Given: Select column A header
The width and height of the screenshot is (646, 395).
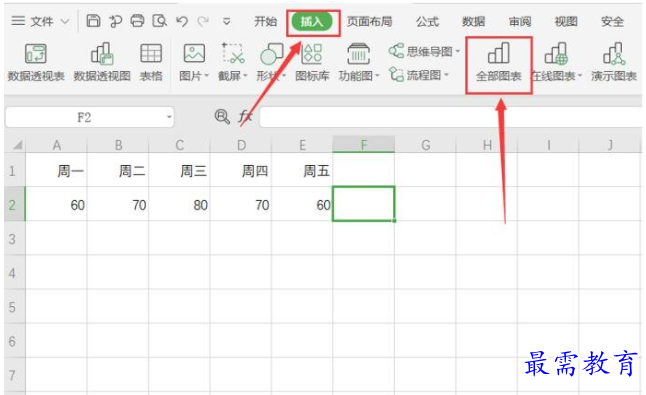Looking at the screenshot, I should click(56, 145).
